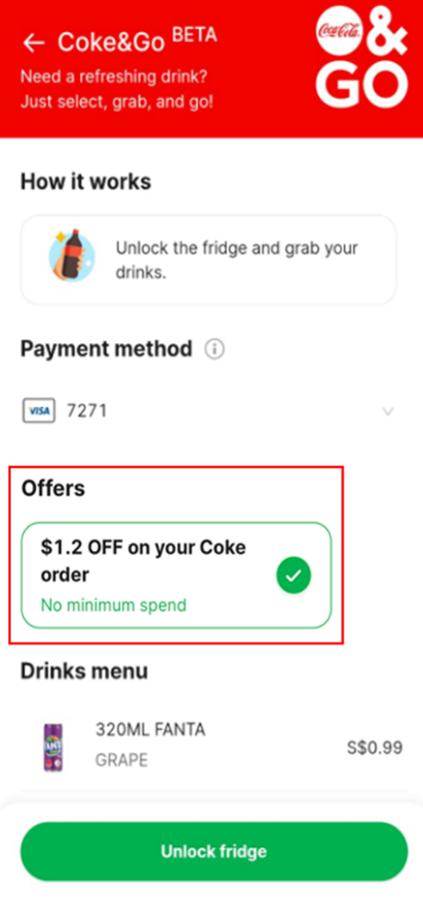The height and width of the screenshot is (898, 423).
Task: Click the VISA card icon
Action: tap(39, 411)
